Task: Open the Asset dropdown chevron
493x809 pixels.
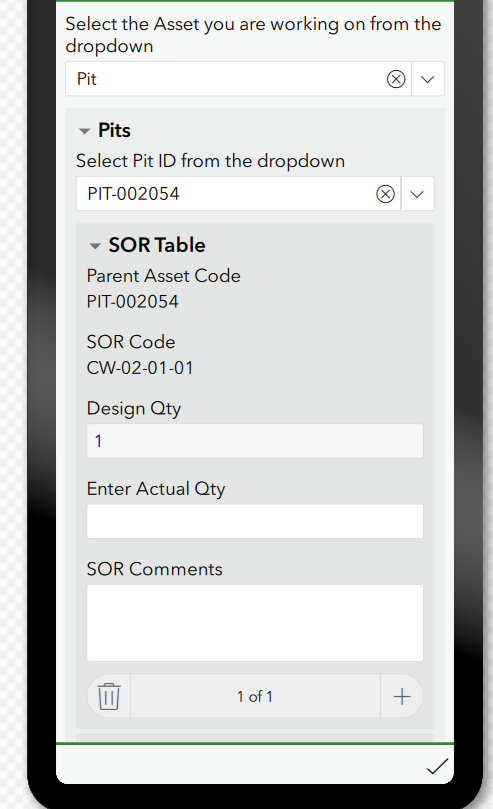Action: [x=428, y=79]
